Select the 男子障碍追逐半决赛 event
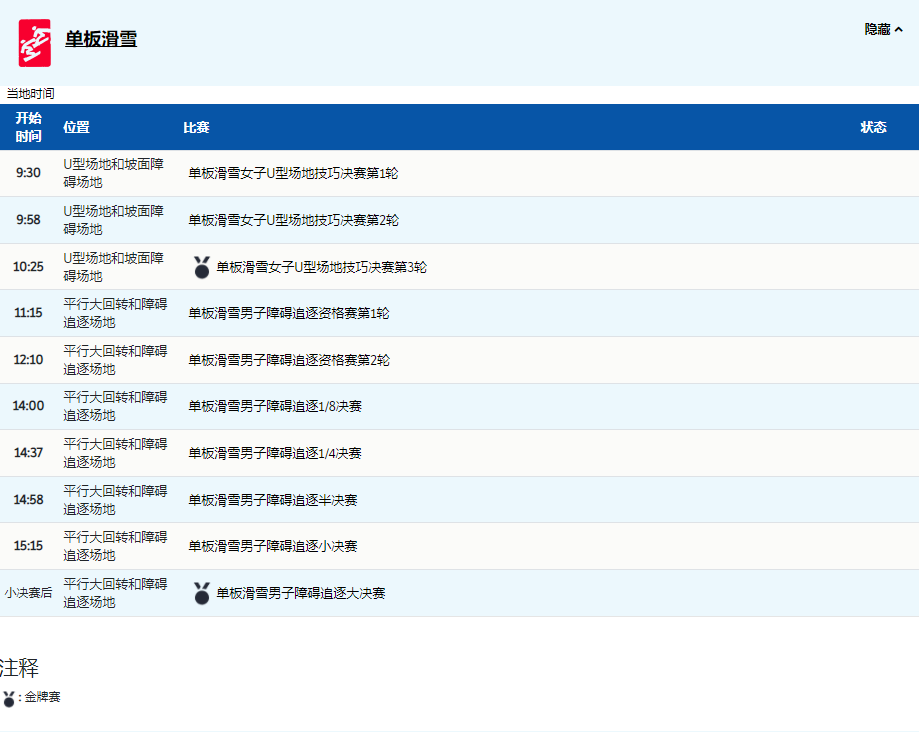The image size is (919, 732). coord(273,500)
